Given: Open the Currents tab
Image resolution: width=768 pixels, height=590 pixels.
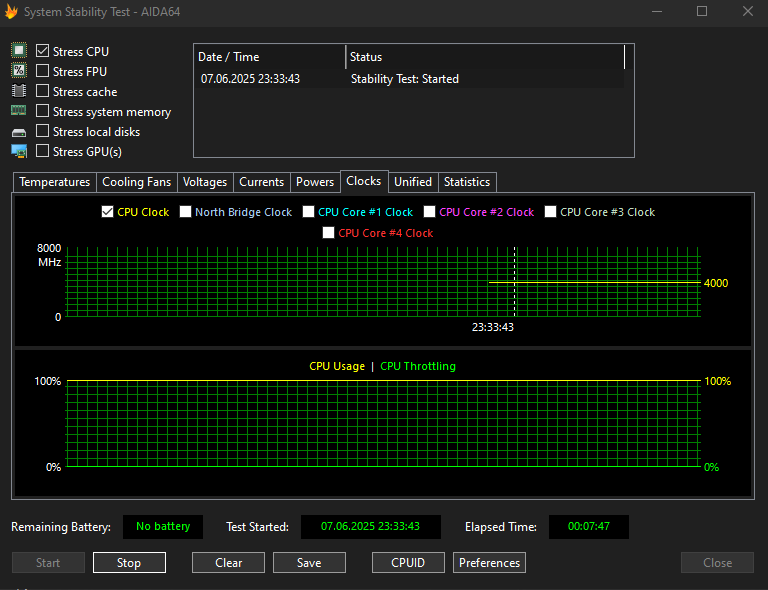Looking at the screenshot, I should point(262,182).
